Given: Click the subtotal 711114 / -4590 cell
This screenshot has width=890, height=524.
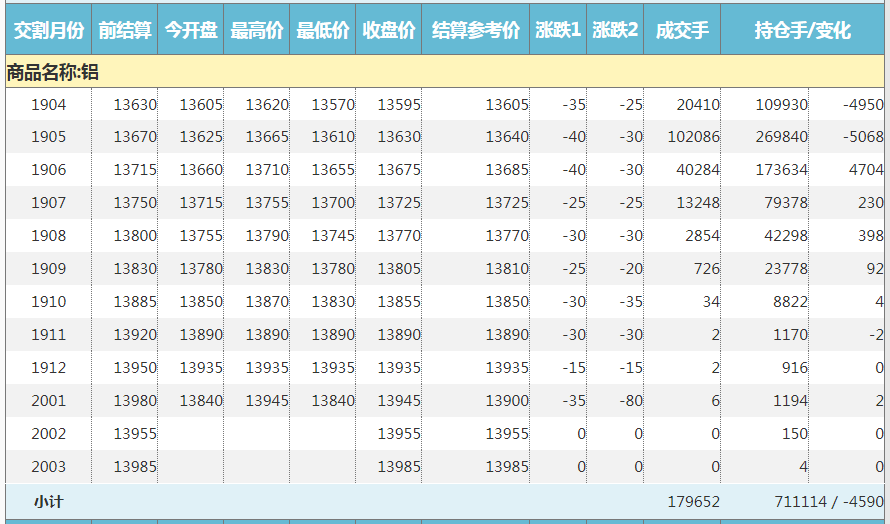Looking at the screenshot, I should (x=828, y=501).
